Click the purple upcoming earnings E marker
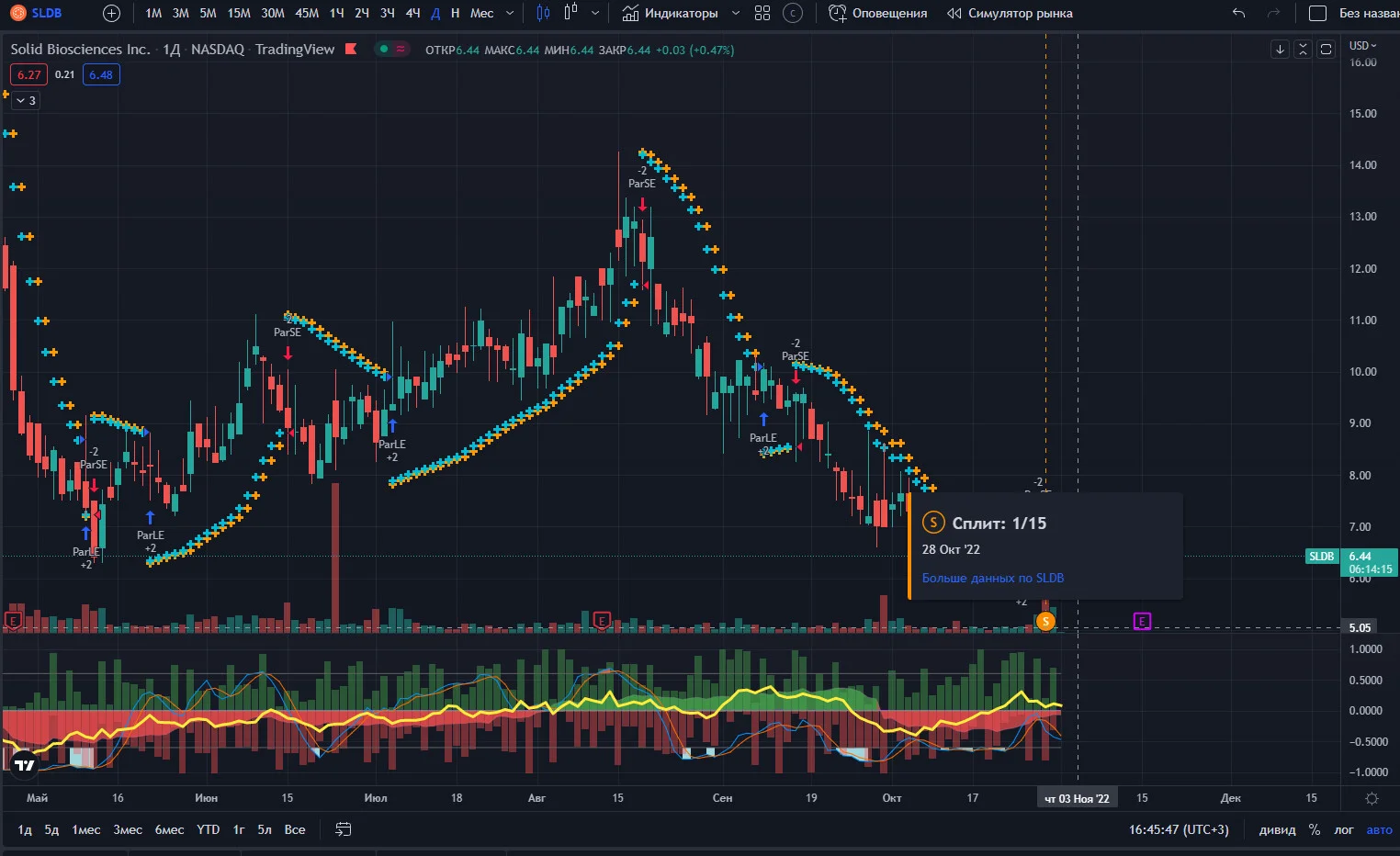Image resolution: width=1400 pixels, height=856 pixels. 1142,622
